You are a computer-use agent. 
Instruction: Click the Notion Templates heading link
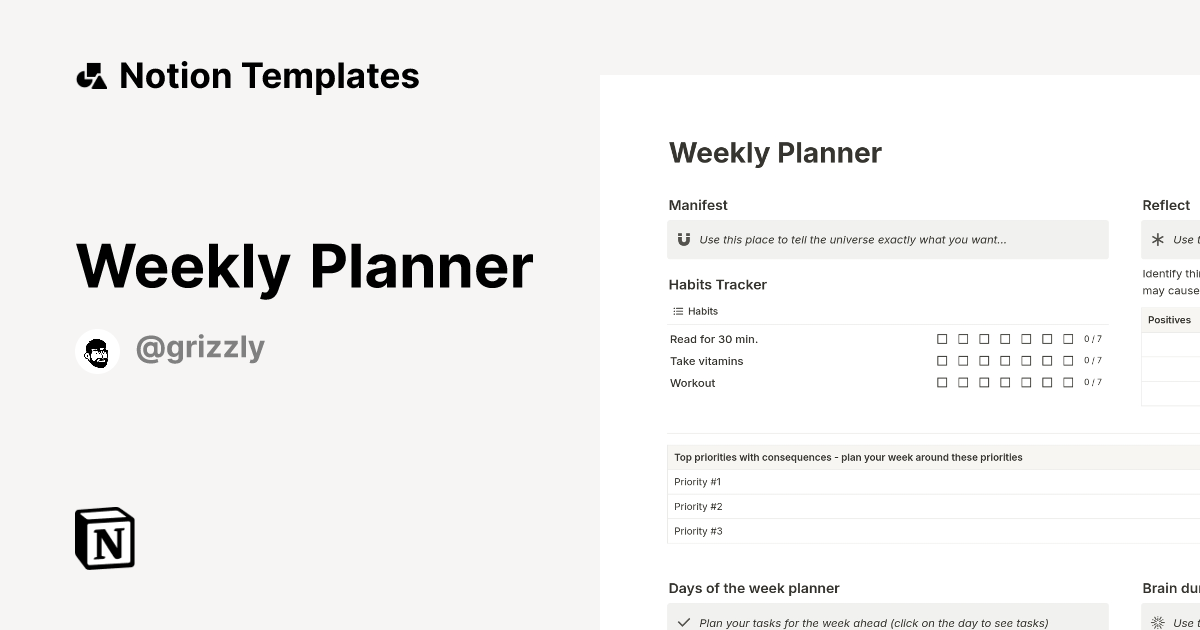point(269,76)
